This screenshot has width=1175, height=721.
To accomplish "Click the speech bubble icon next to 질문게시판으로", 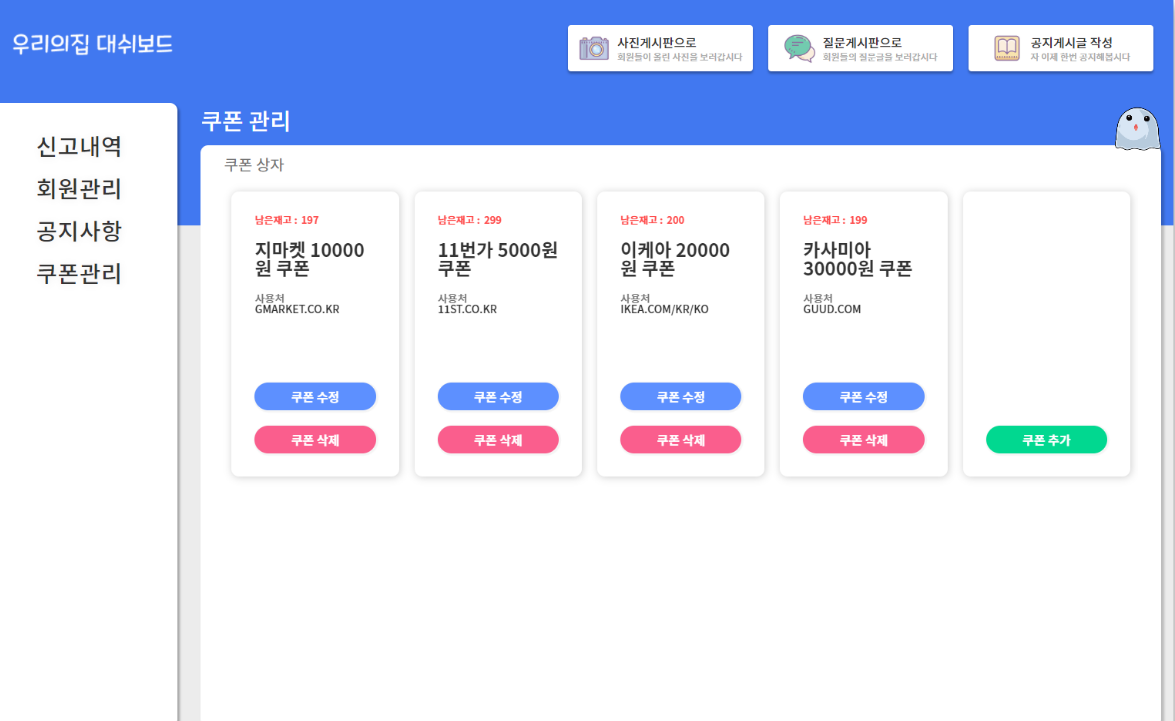I will (x=795, y=46).
